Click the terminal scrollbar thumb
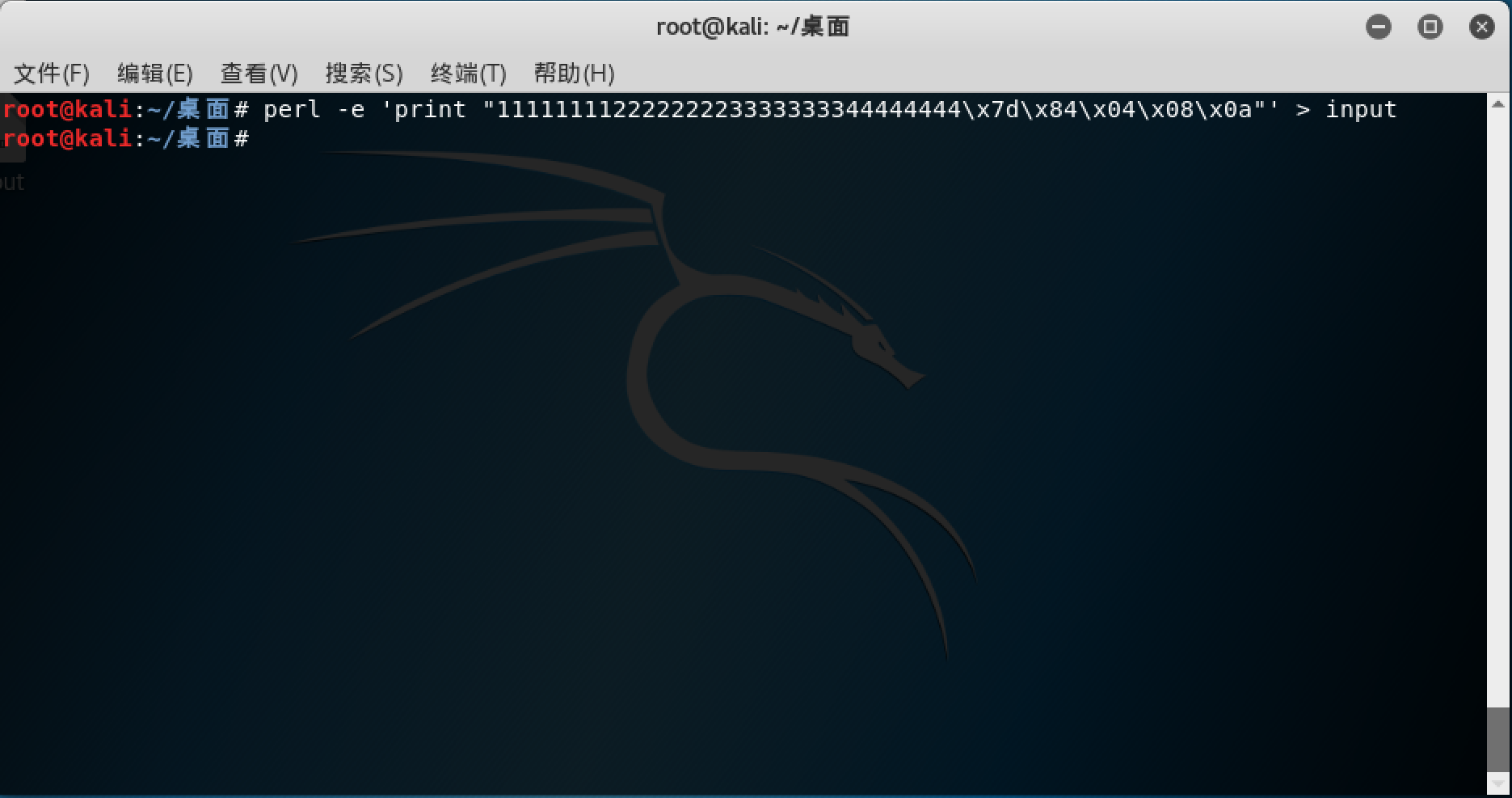 point(1497,740)
